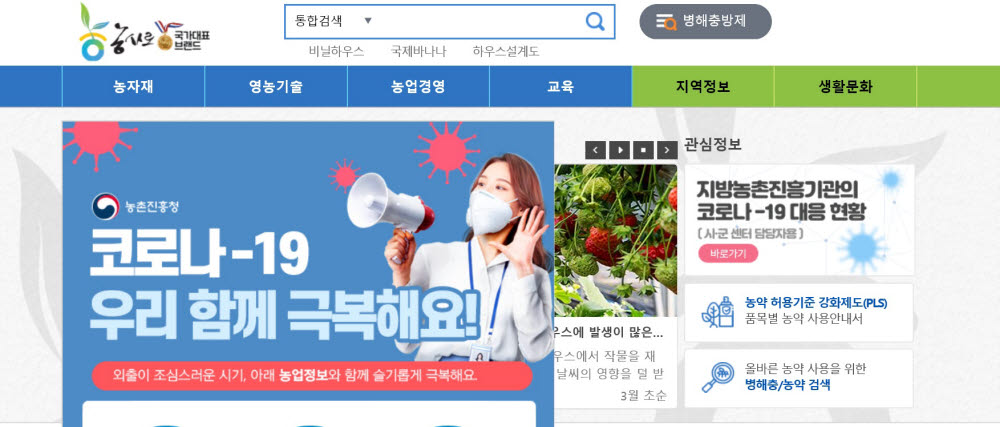The height and width of the screenshot is (427, 1000).
Task: Click the pest search magnifier icon
Action: click(717, 377)
